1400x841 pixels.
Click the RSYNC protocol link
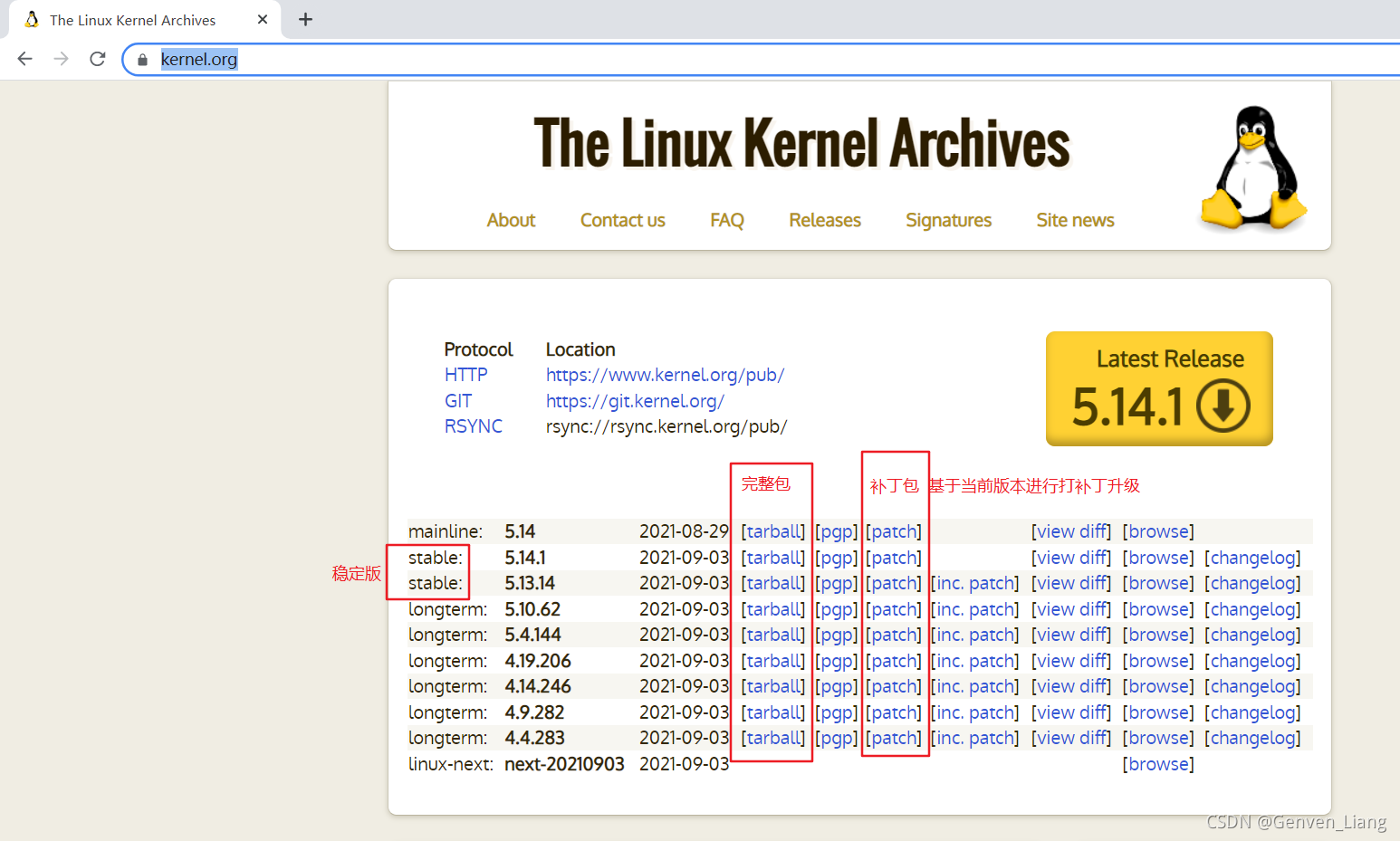click(473, 426)
